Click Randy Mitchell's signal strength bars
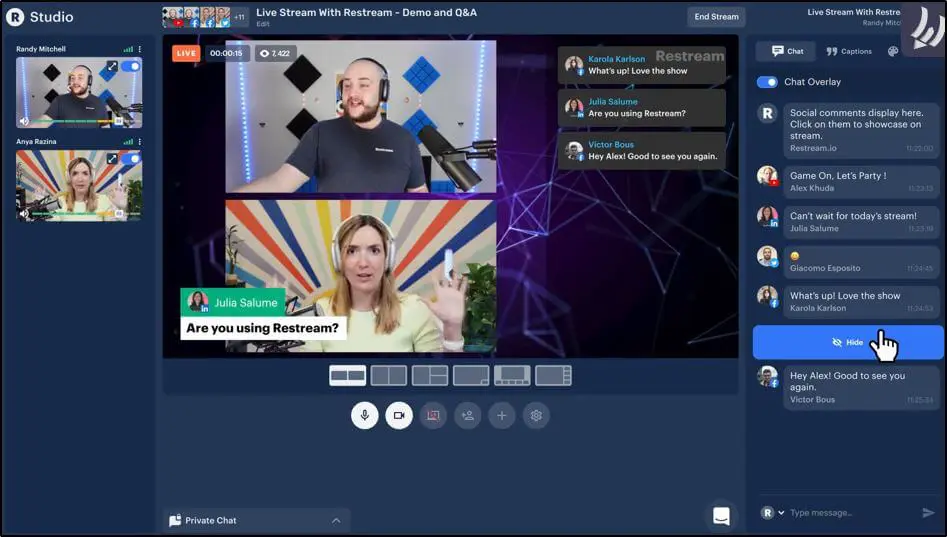 coord(128,49)
